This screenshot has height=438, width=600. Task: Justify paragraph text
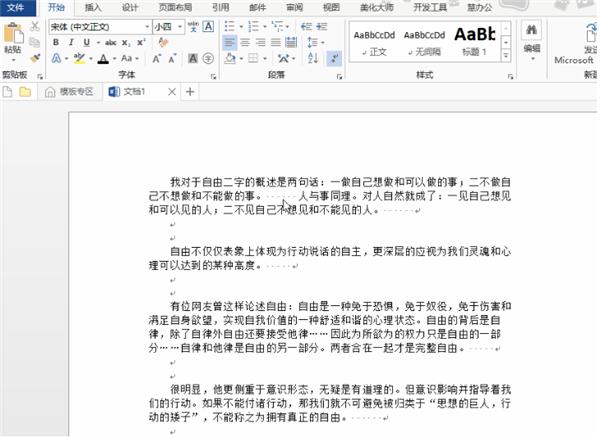(276, 42)
